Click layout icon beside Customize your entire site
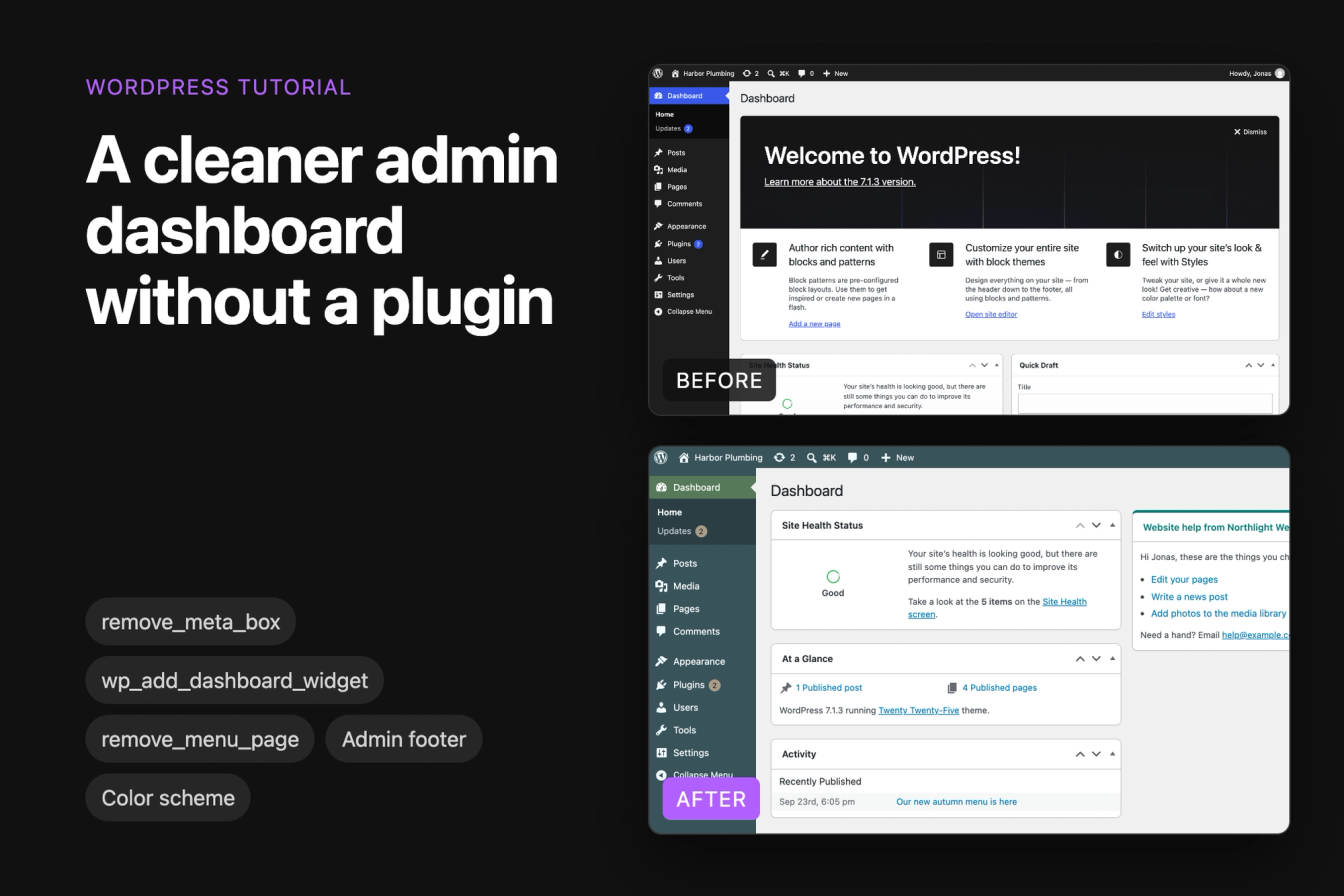Image resolution: width=1344 pixels, height=896 pixels. coord(941,255)
